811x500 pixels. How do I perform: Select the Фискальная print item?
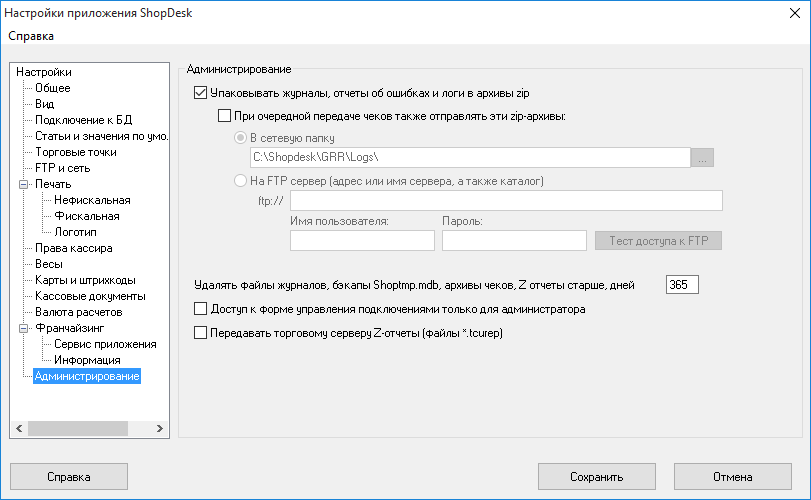[87, 216]
